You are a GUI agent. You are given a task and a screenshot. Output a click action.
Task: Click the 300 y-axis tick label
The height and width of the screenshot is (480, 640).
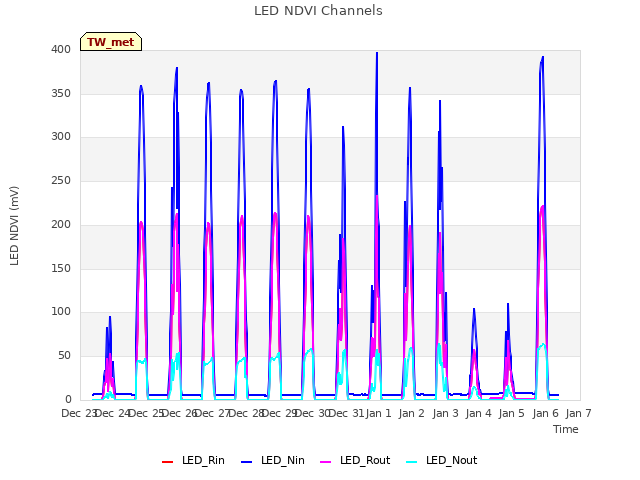(61, 137)
